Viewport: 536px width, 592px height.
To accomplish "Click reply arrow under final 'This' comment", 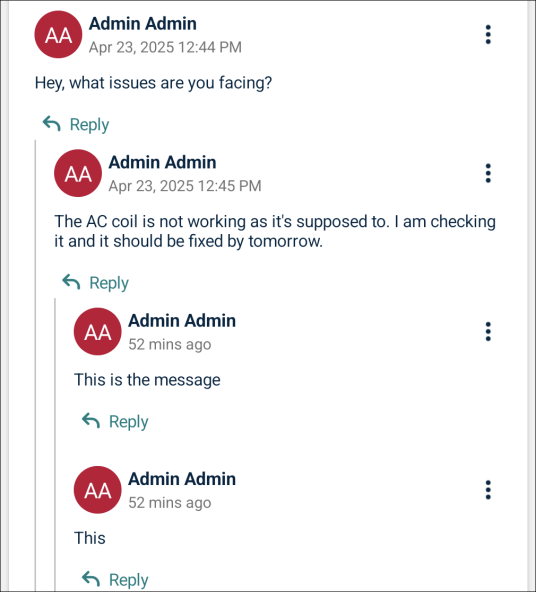I will (91, 579).
